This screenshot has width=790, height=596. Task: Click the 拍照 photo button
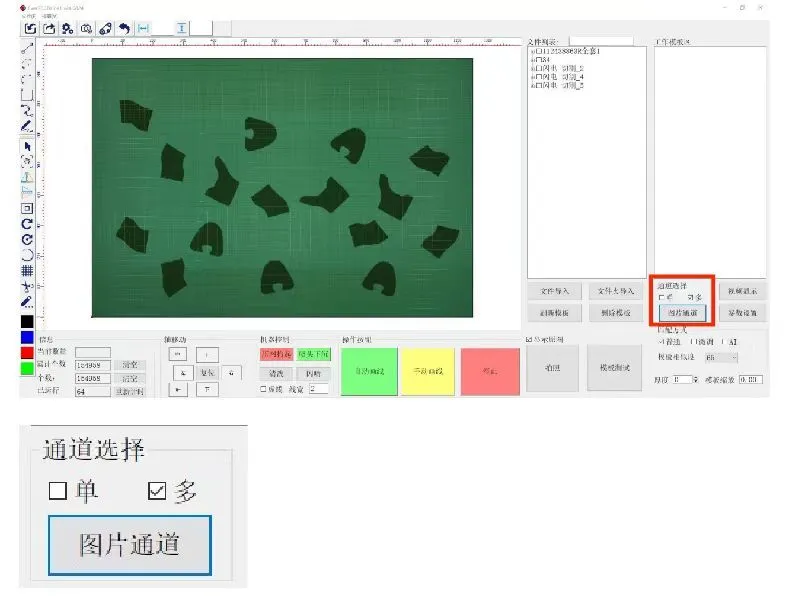552,368
